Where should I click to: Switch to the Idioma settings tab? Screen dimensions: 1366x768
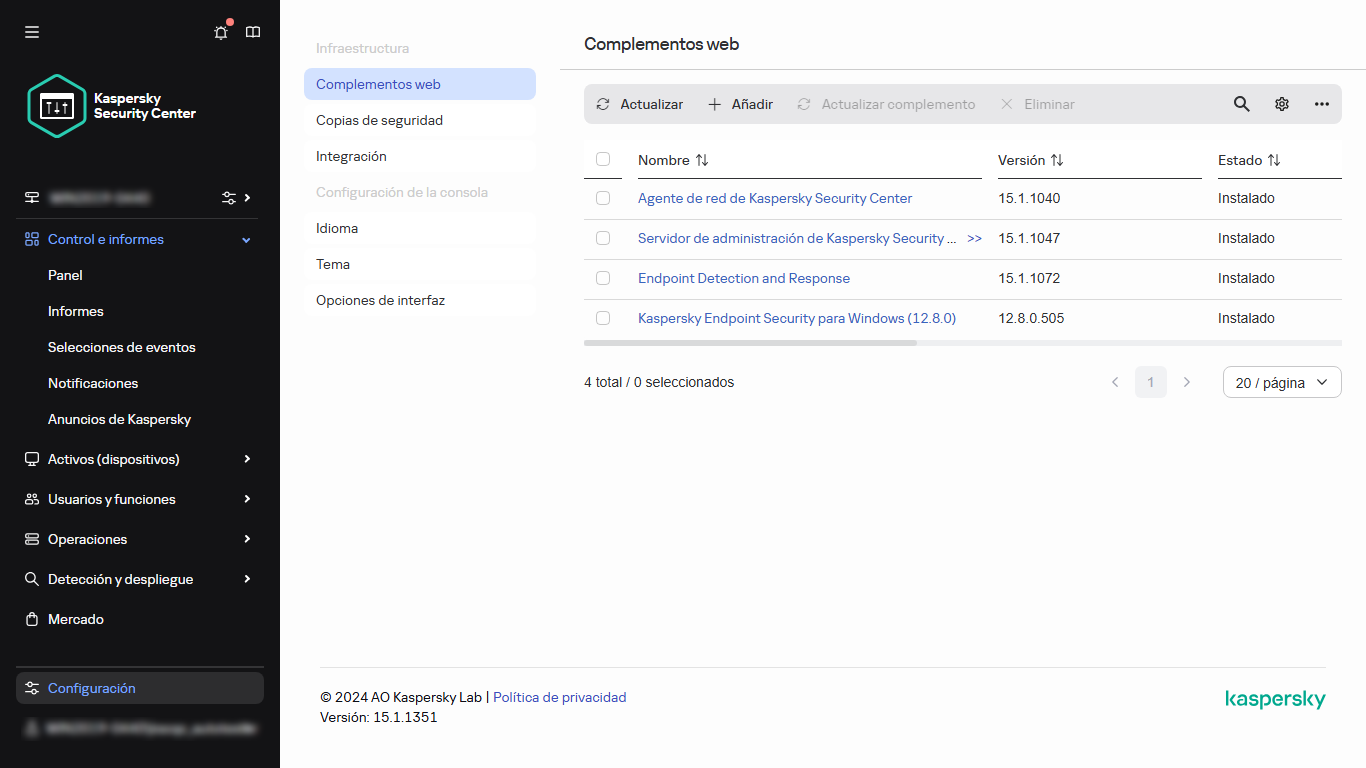click(x=337, y=228)
